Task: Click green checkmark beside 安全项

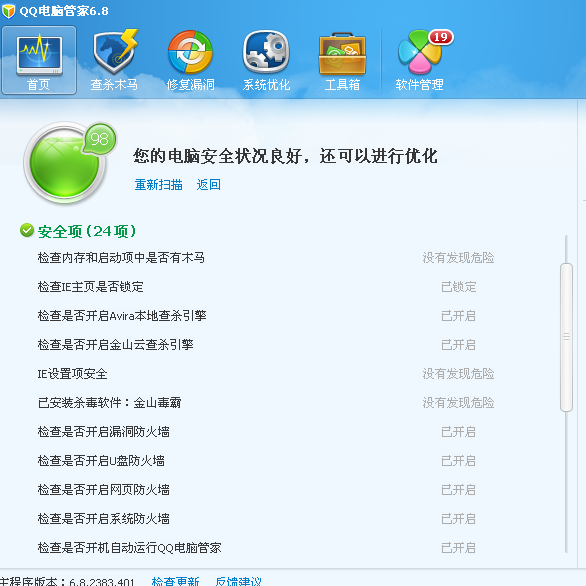Action: click(27, 230)
